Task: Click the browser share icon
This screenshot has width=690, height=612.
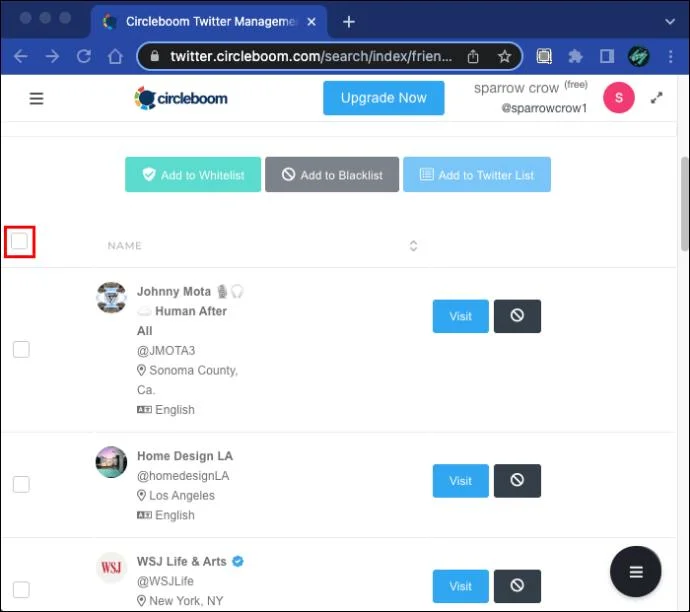Action: [x=473, y=56]
